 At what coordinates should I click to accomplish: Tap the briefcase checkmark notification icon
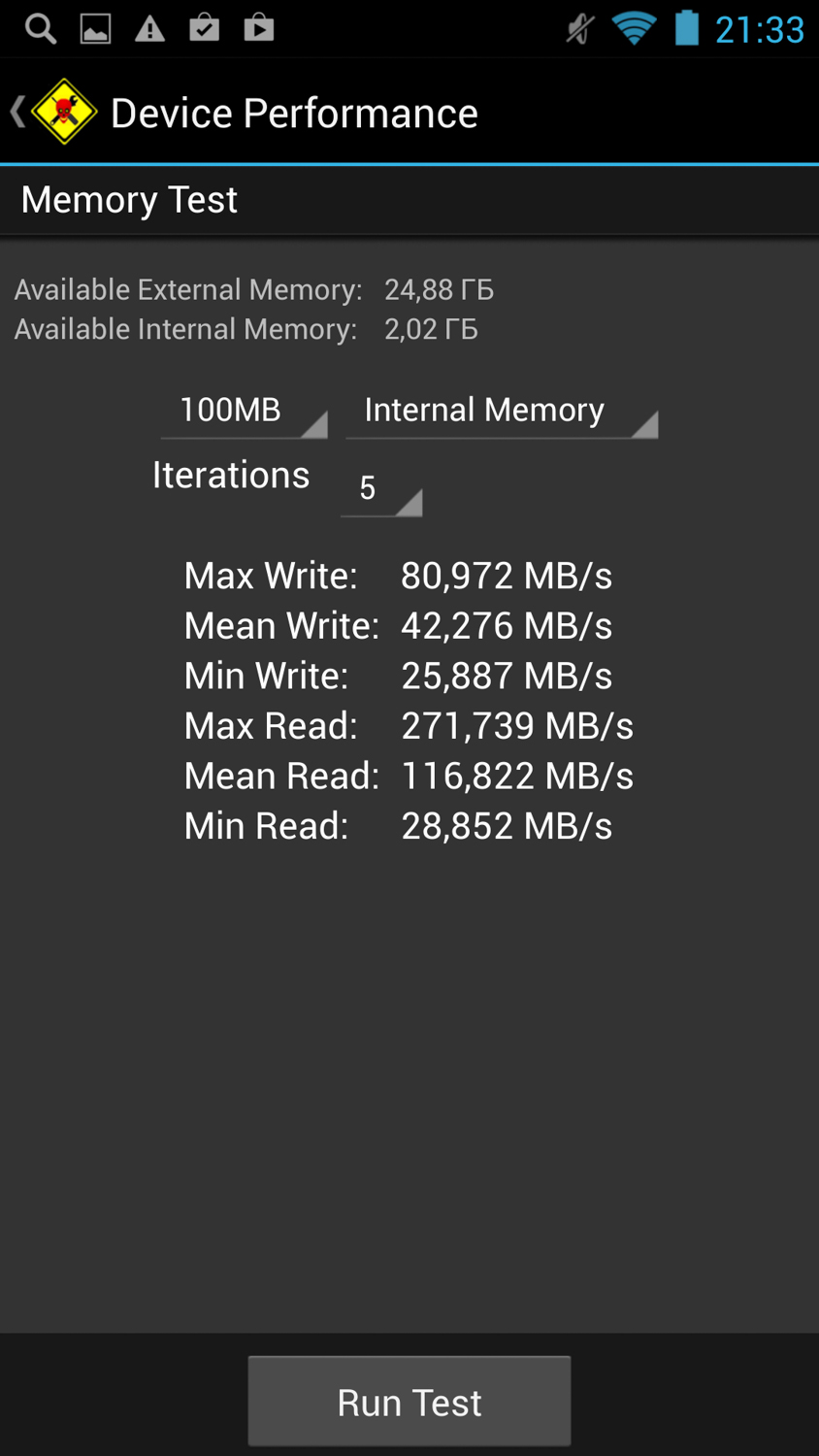coord(204,27)
